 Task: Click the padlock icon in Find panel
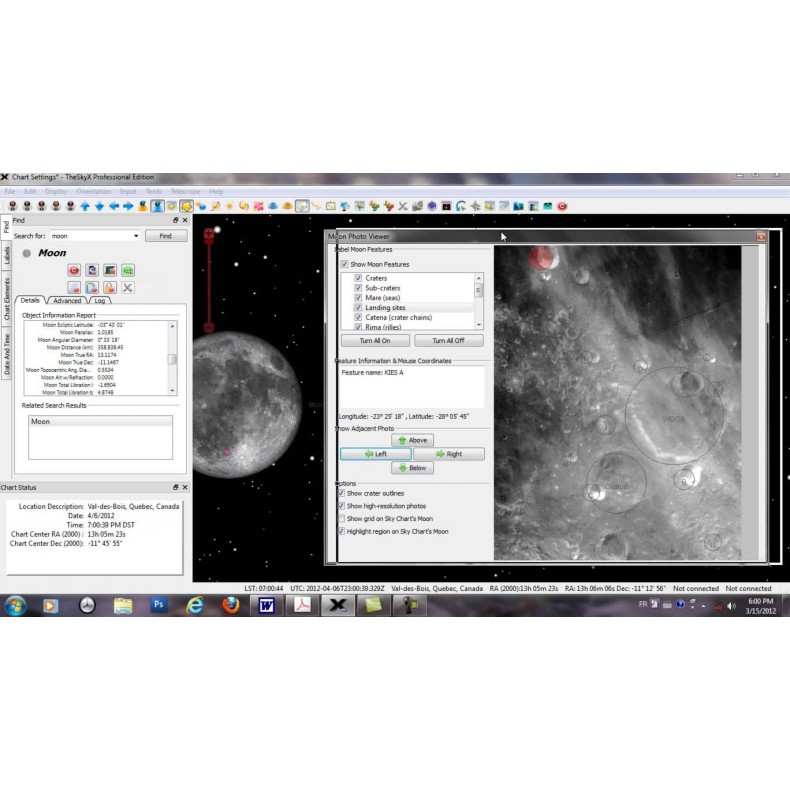point(109,287)
